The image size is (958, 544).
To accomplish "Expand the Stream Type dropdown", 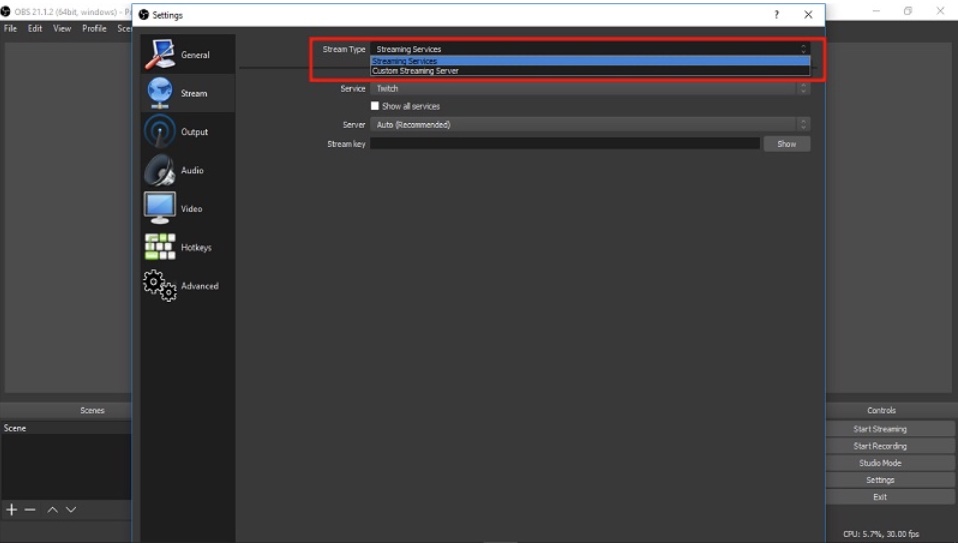I will [590, 49].
